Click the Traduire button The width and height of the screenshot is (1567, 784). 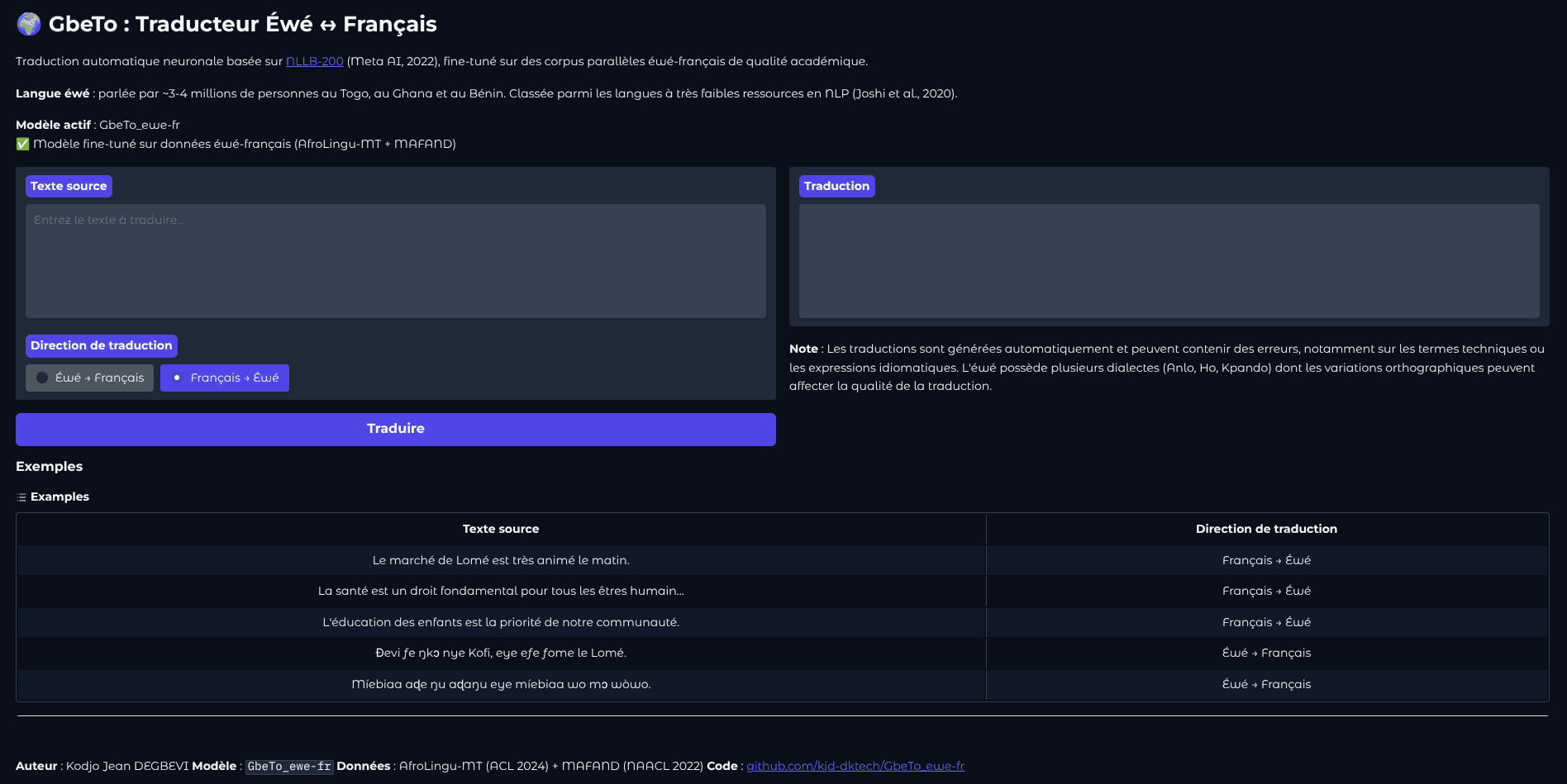[x=395, y=429]
